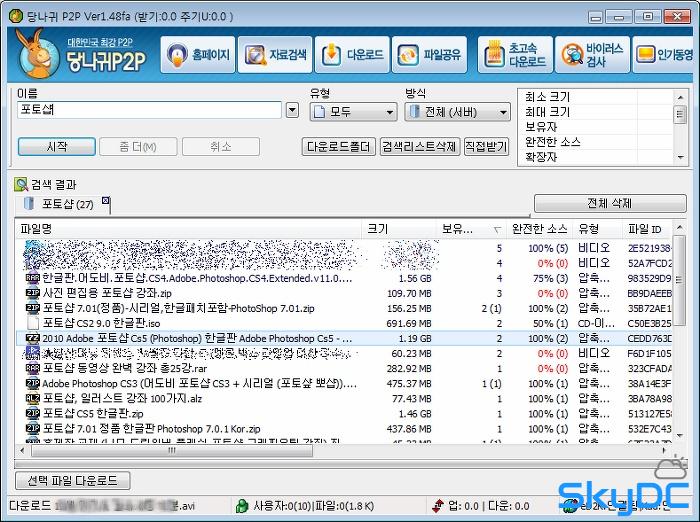
Task: Click ZIP icon of 포토샵 CS5 한글판.zip
Action: [x=33, y=414]
